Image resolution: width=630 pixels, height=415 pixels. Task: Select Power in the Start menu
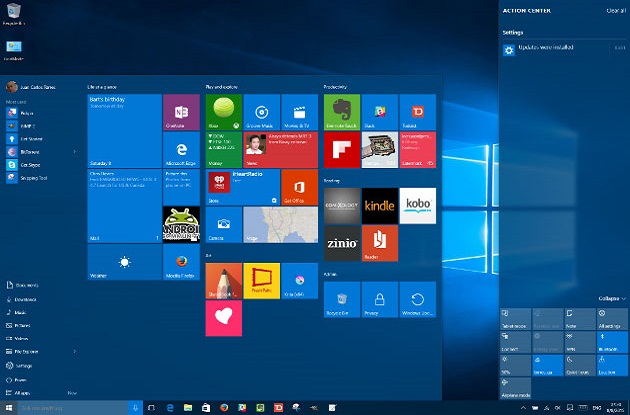pyautogui.click(x=20, y=380)
